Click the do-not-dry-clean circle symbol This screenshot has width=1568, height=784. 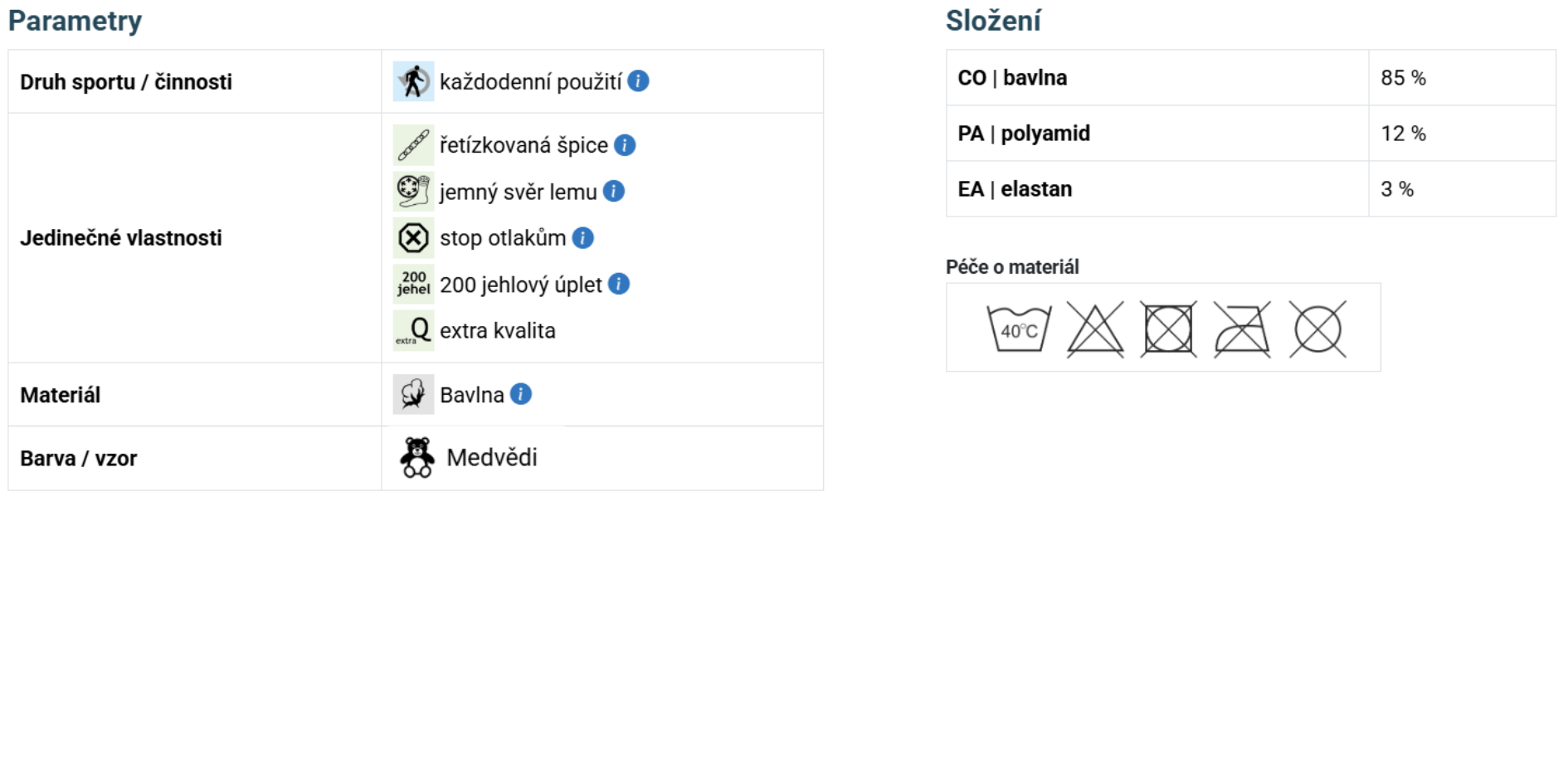click(1317, 329)
